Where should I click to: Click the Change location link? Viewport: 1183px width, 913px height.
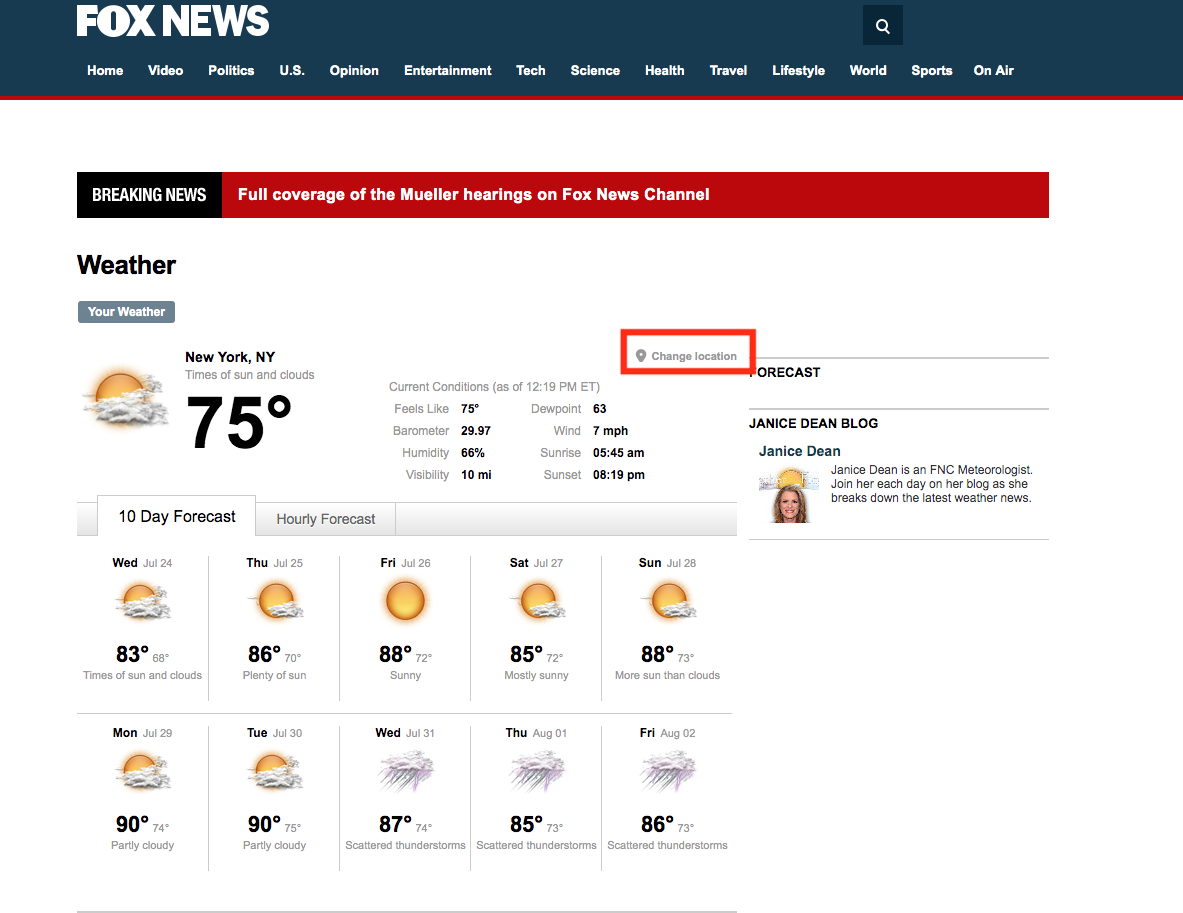click(x=694, y=356)
